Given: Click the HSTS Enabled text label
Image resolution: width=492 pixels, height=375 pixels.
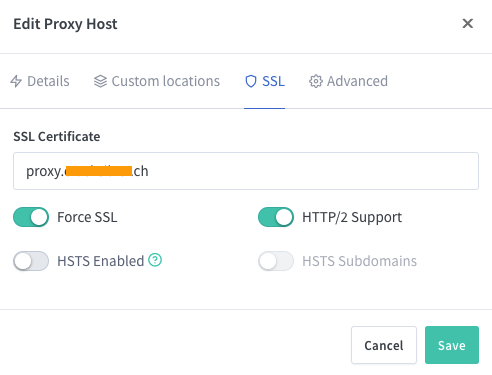Looking at the screenshot, I should (x=101, y=261).
